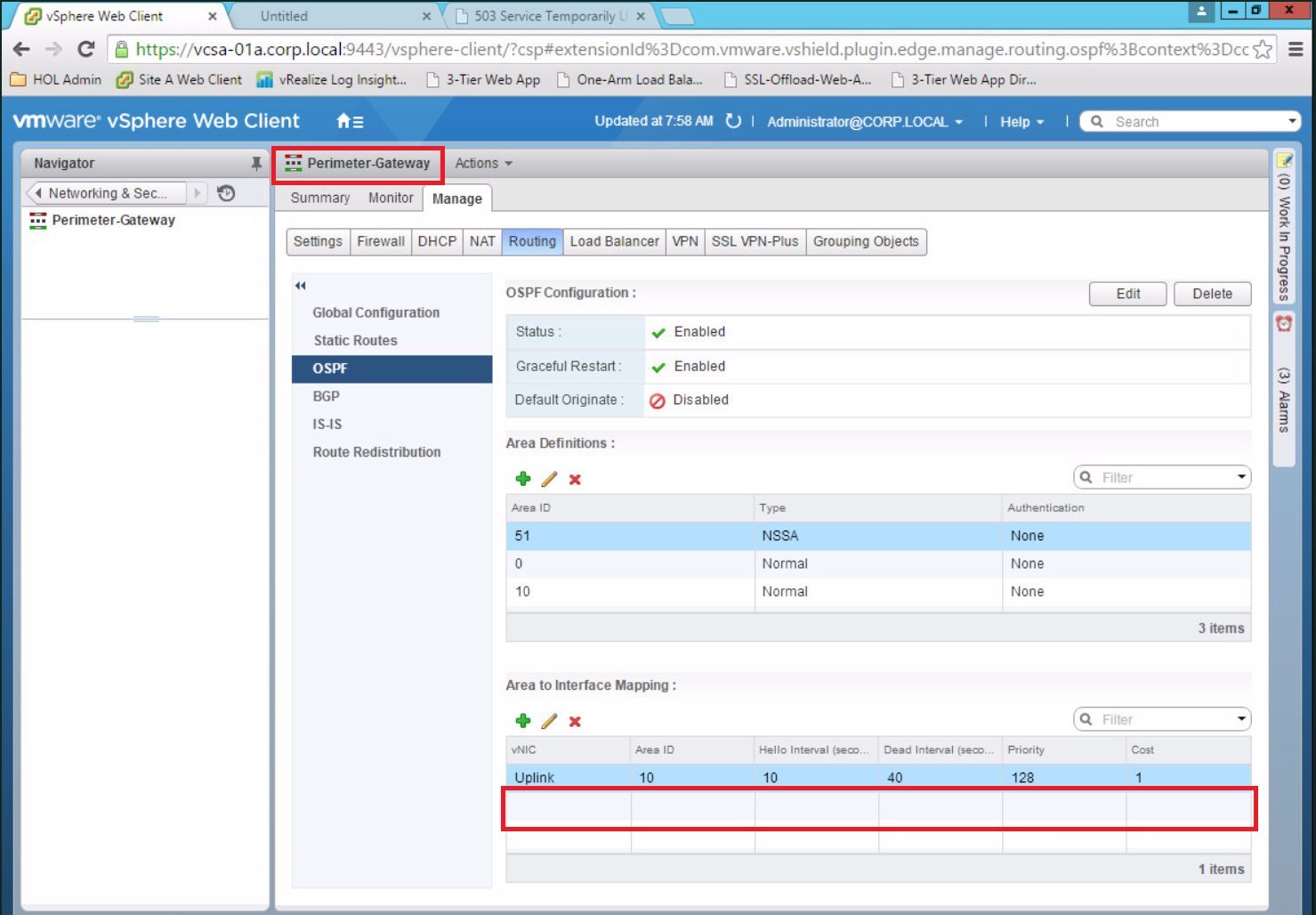Select Route Redistribution in routing menu
The image size is (1316, 915).
click(392, 452)
